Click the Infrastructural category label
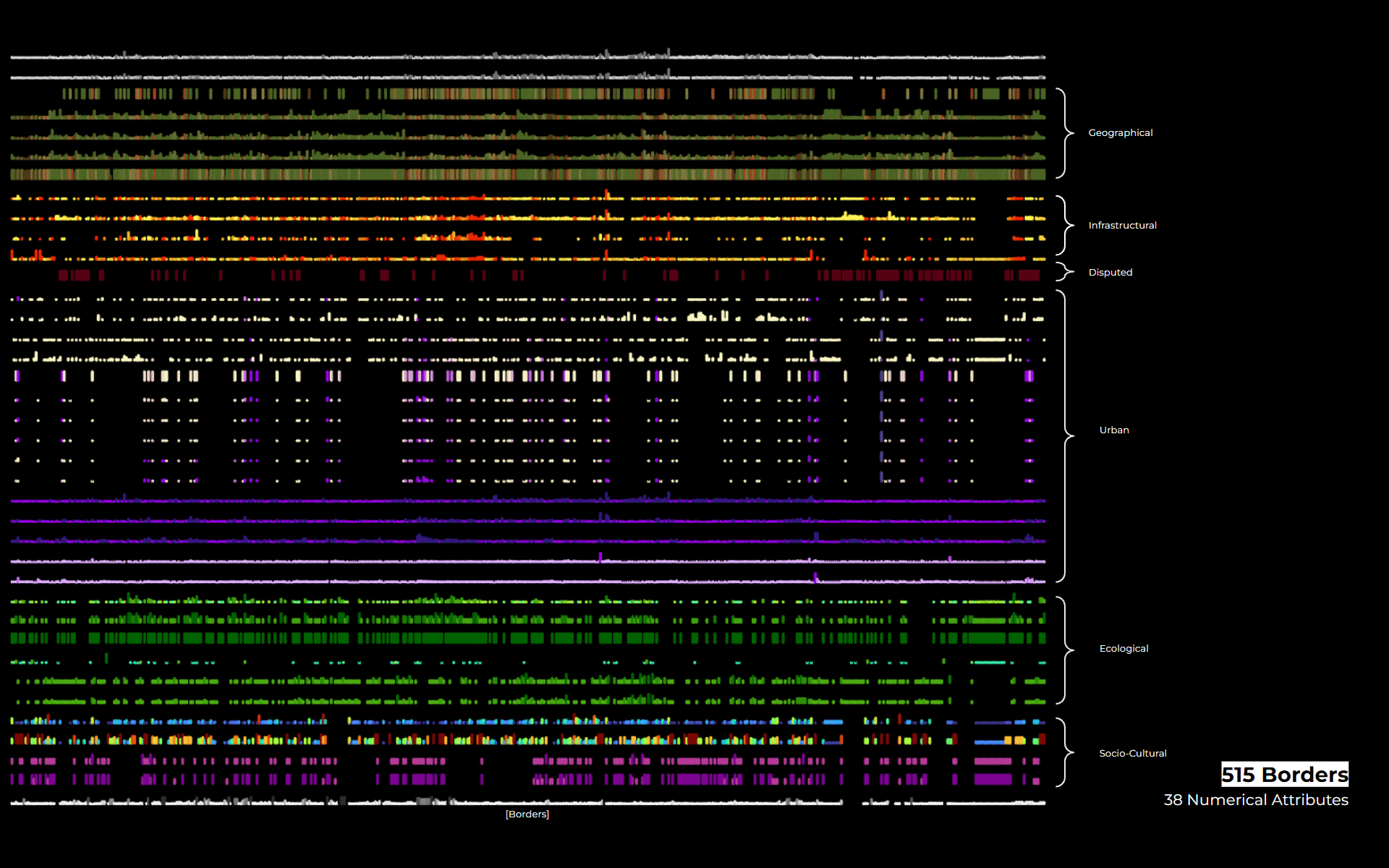The image size is (1389, 868). (1122, 226)
